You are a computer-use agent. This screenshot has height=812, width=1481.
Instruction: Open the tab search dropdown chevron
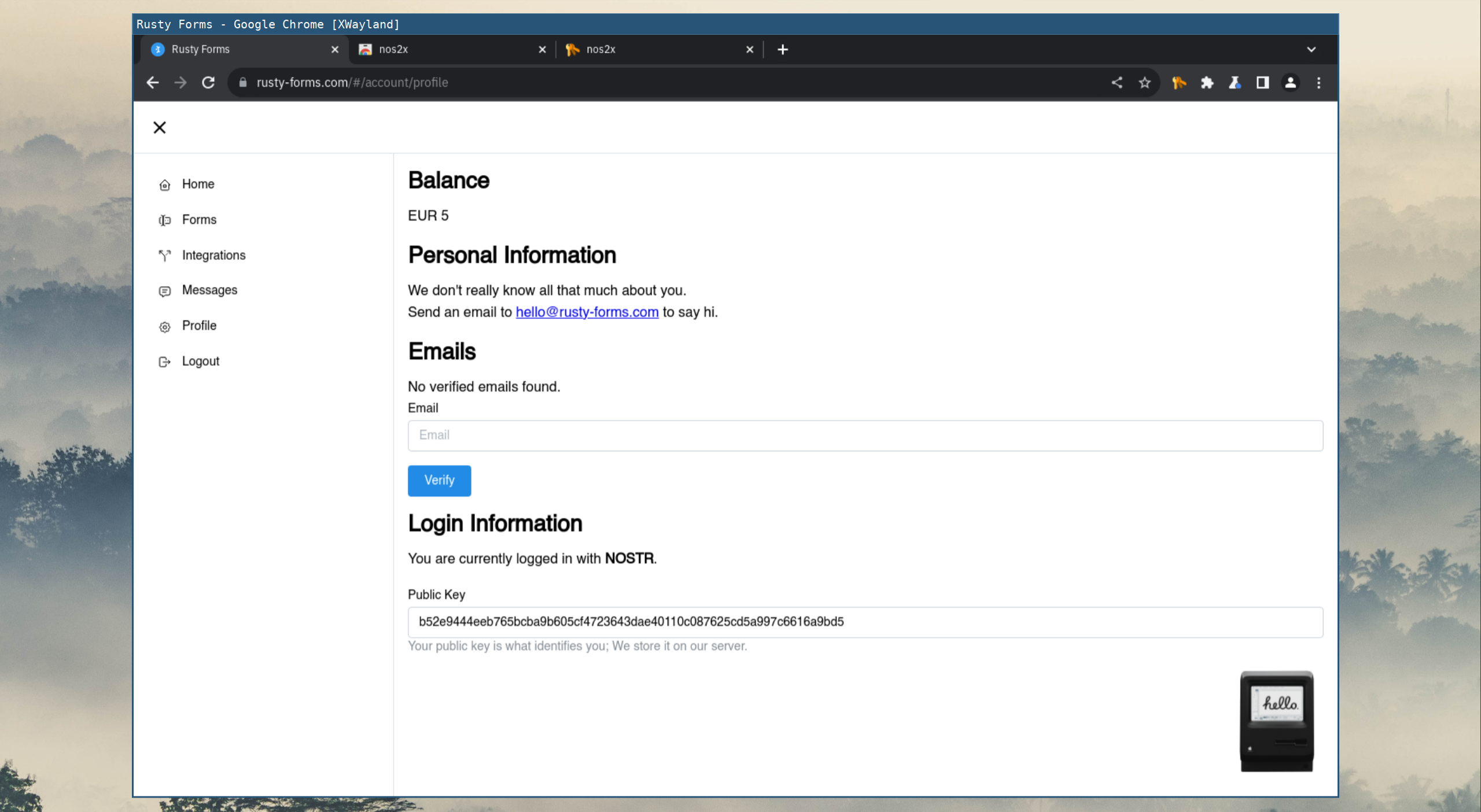pyautogui.click(x=1311, y=50)
